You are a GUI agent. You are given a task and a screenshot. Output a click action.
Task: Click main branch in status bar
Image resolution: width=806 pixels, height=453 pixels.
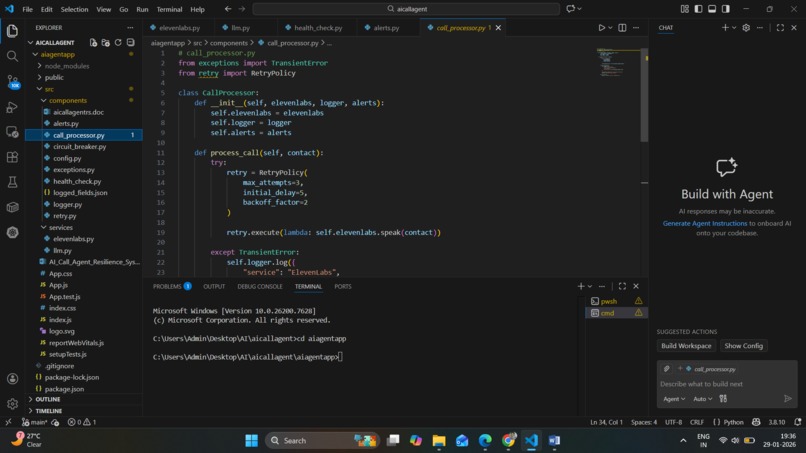click(x=35, y=422)
